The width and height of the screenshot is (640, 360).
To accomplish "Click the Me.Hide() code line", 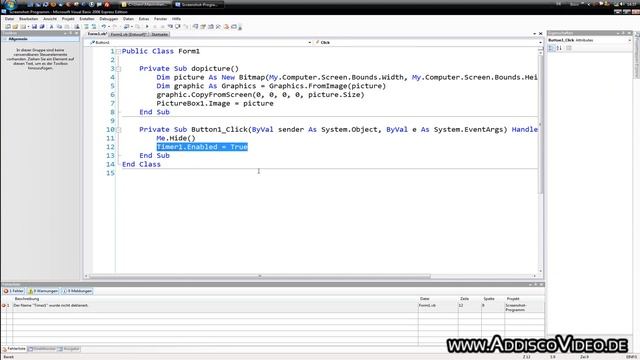I will point(176,138).
